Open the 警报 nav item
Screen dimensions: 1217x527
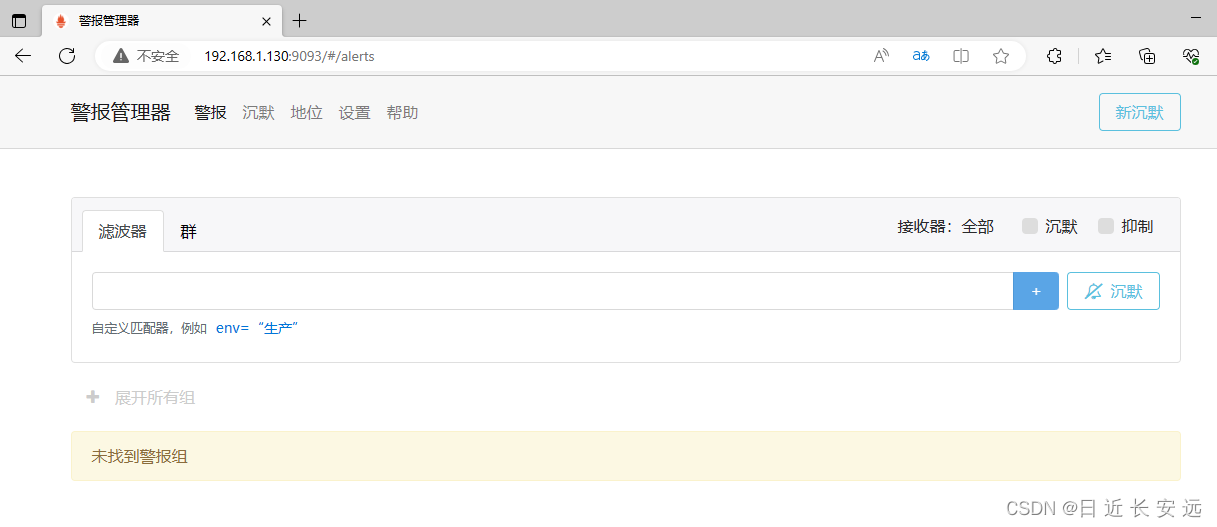click(x=210, y=113)
